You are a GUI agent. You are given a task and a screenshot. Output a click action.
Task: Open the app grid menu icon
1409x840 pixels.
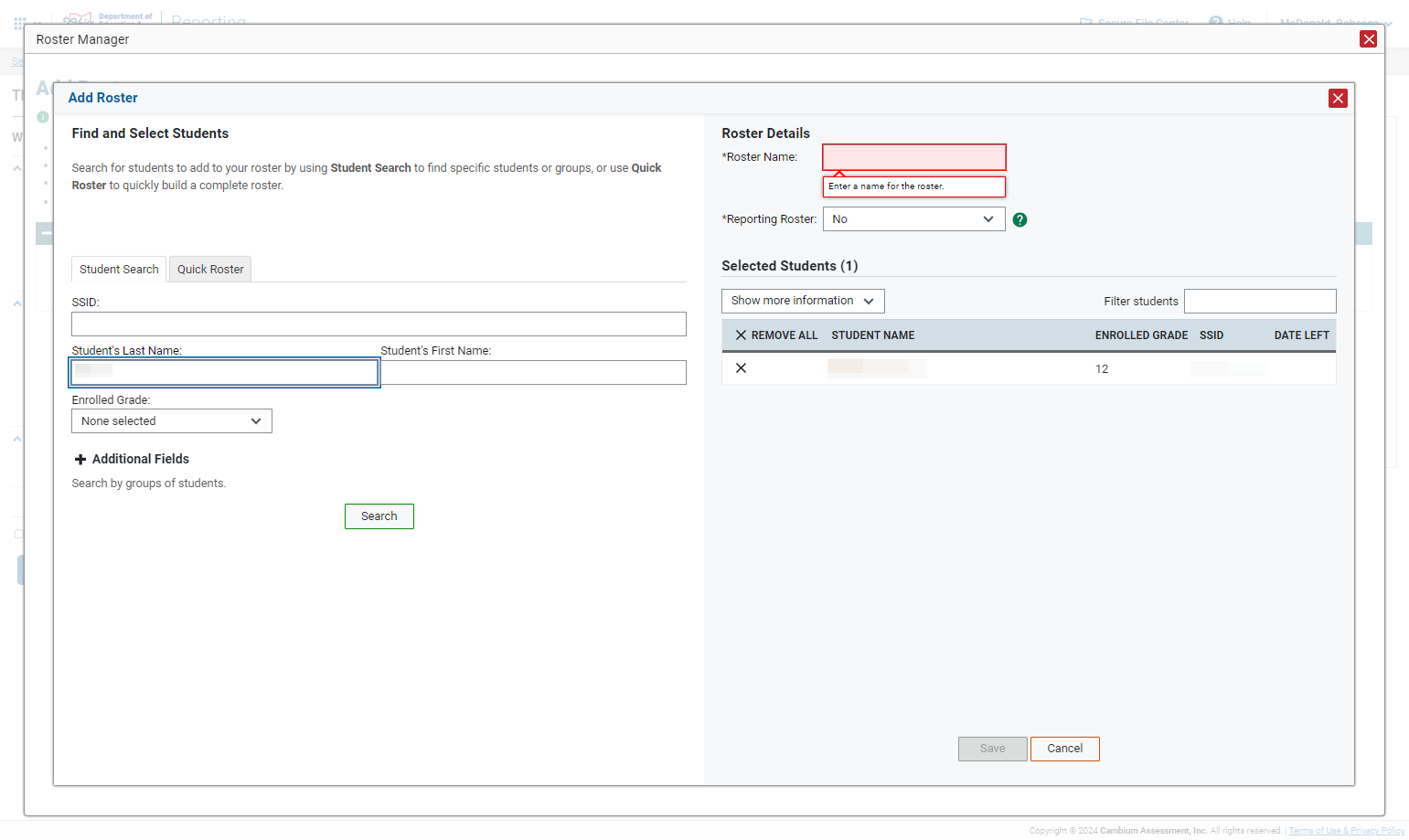point(19,23)
